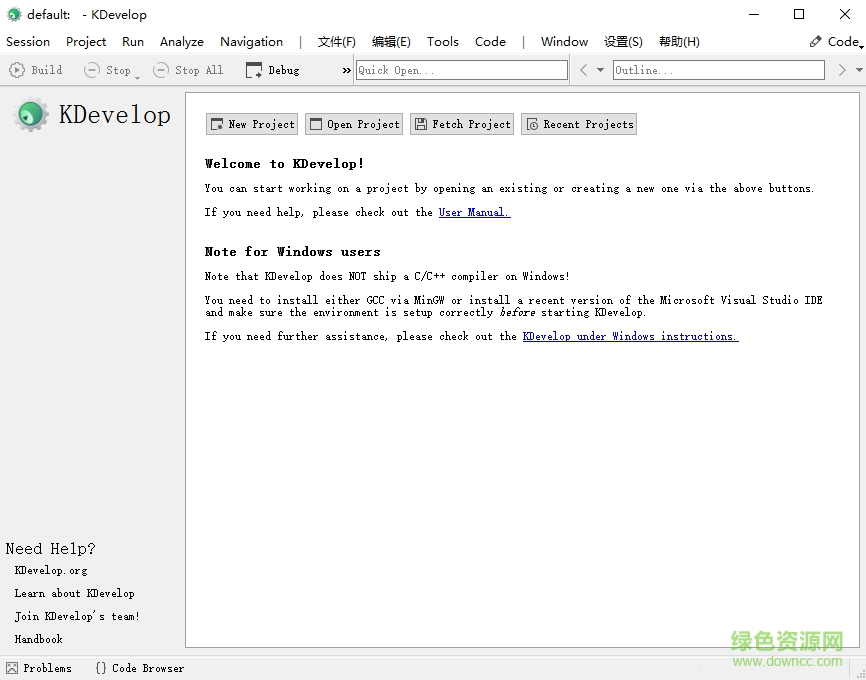The image size is (866, 680).
Task: Start the Debug launch from the toolbar
Action: pos(273,70)
